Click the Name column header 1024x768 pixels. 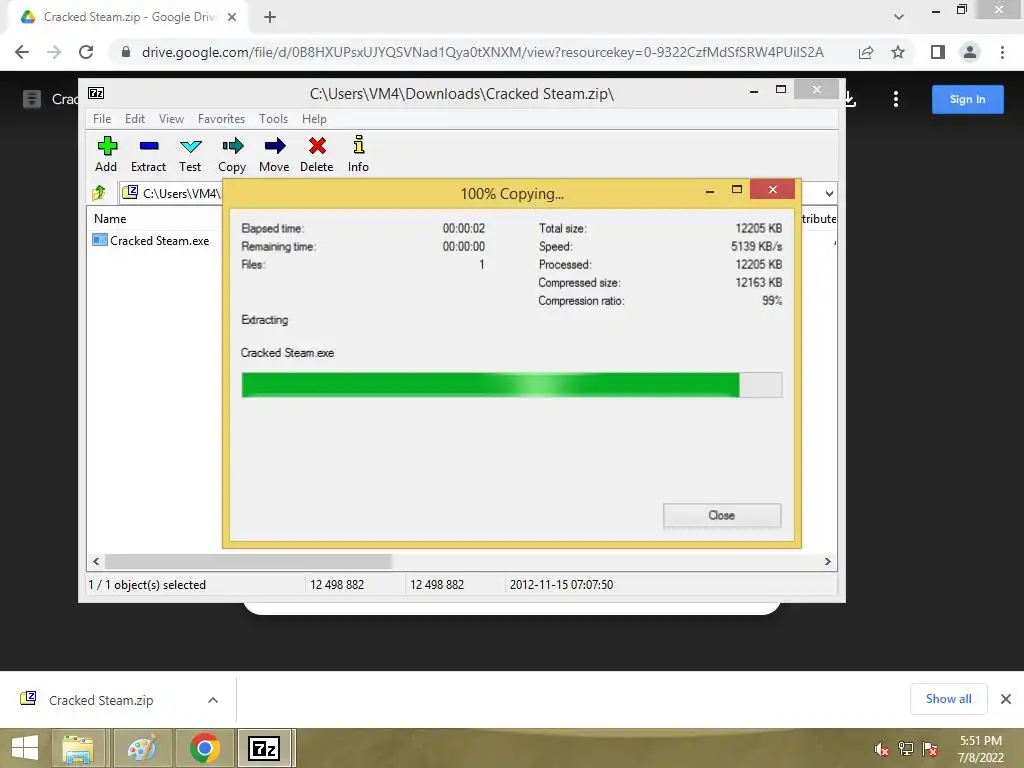[x=110, y=219]
